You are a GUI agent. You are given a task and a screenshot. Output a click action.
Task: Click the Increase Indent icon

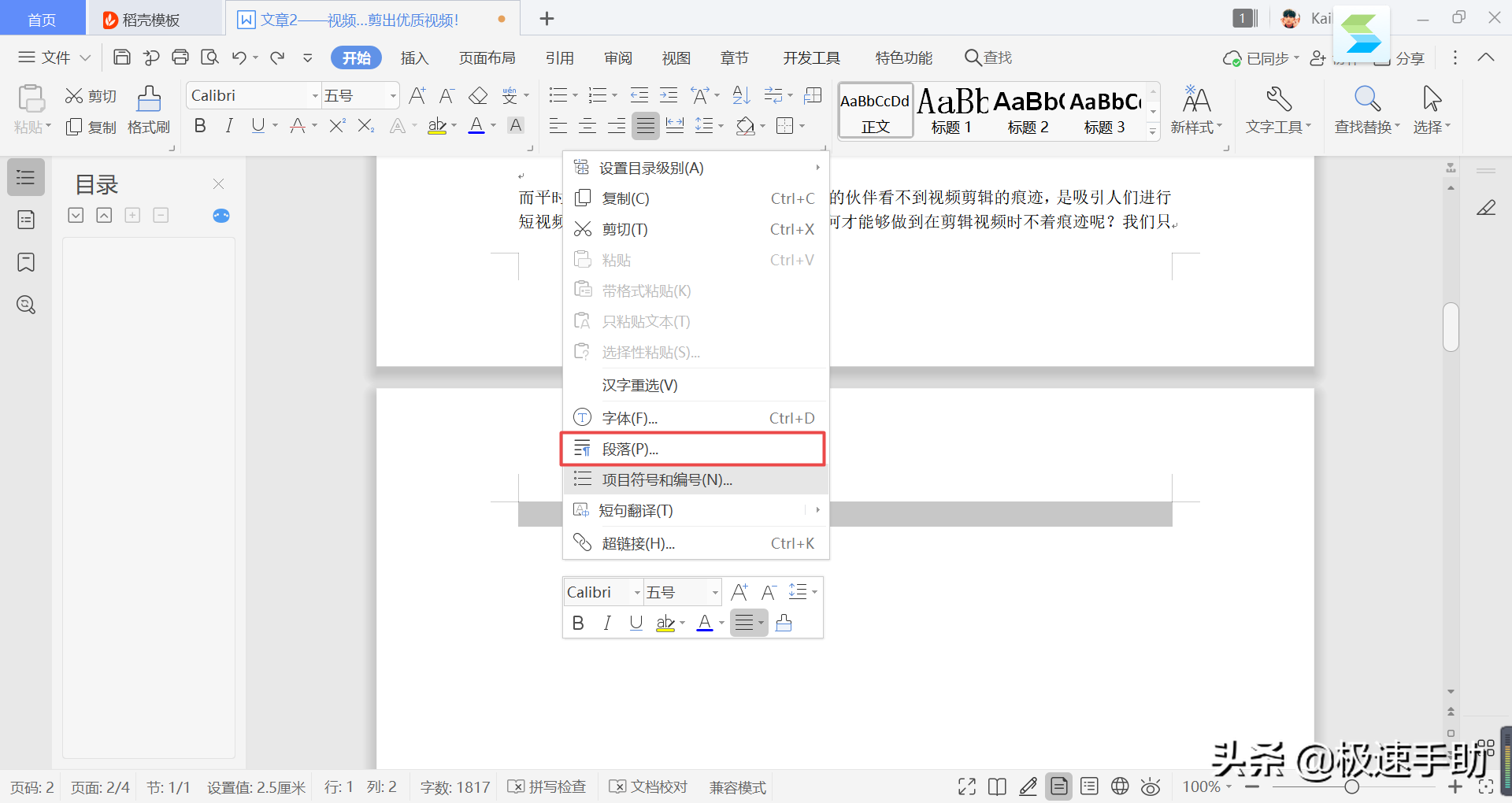point(669,96)
